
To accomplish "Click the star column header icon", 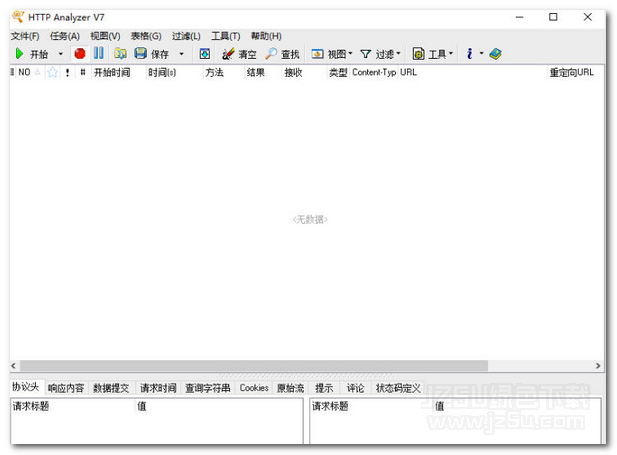I will click(x=52, y=72).
